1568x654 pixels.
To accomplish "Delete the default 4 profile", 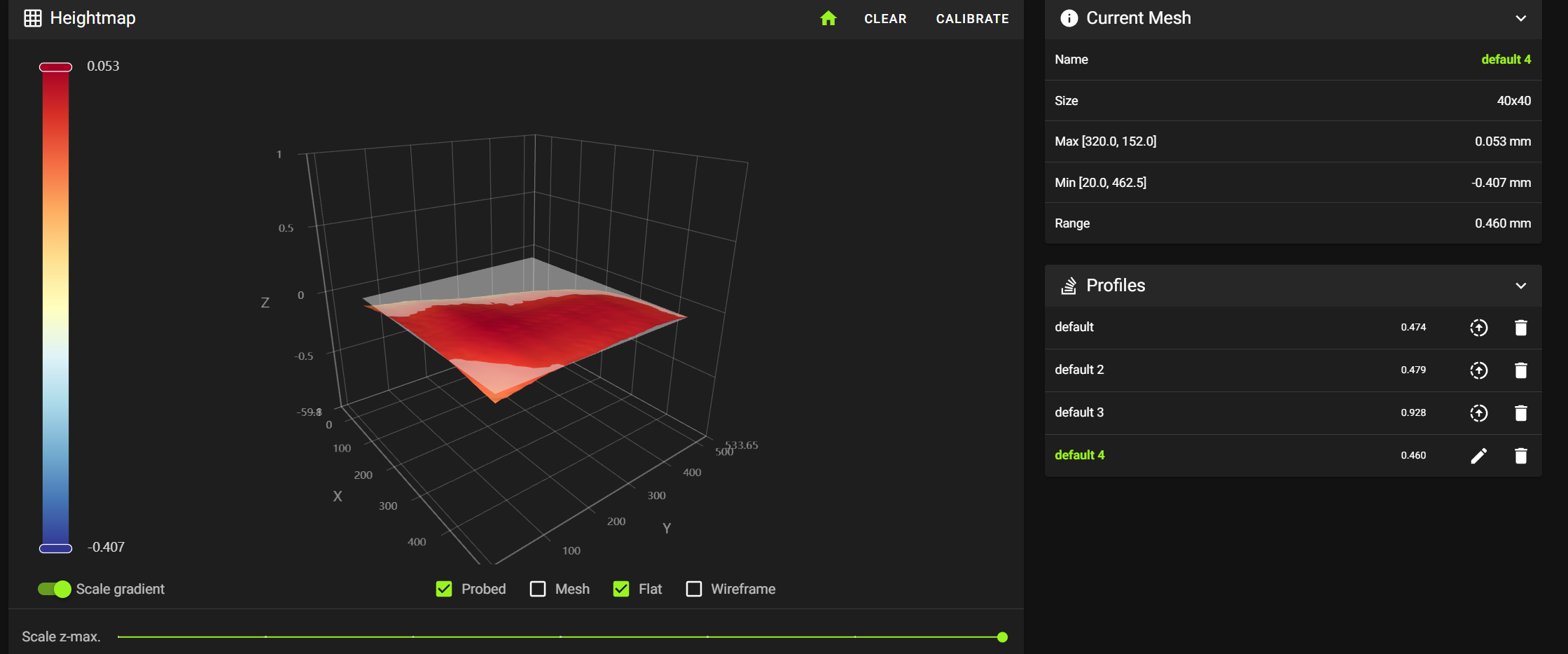I will pyautogui.click(x=1520, y=456).
